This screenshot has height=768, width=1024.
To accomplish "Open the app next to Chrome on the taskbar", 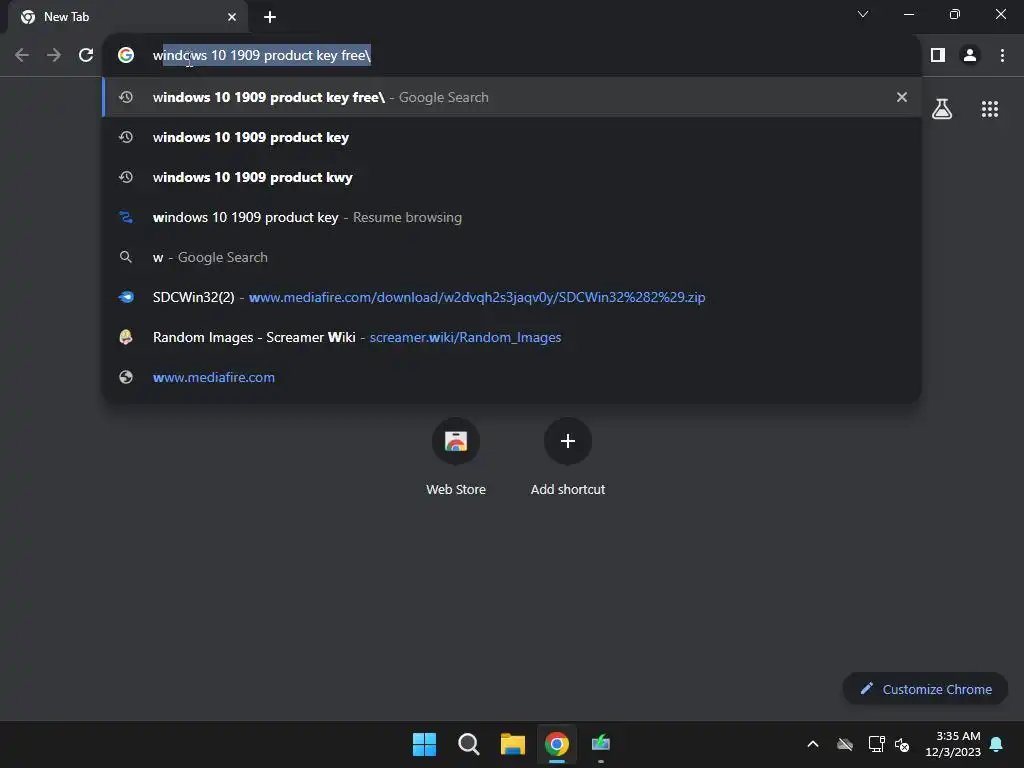I will click(601, 744).
